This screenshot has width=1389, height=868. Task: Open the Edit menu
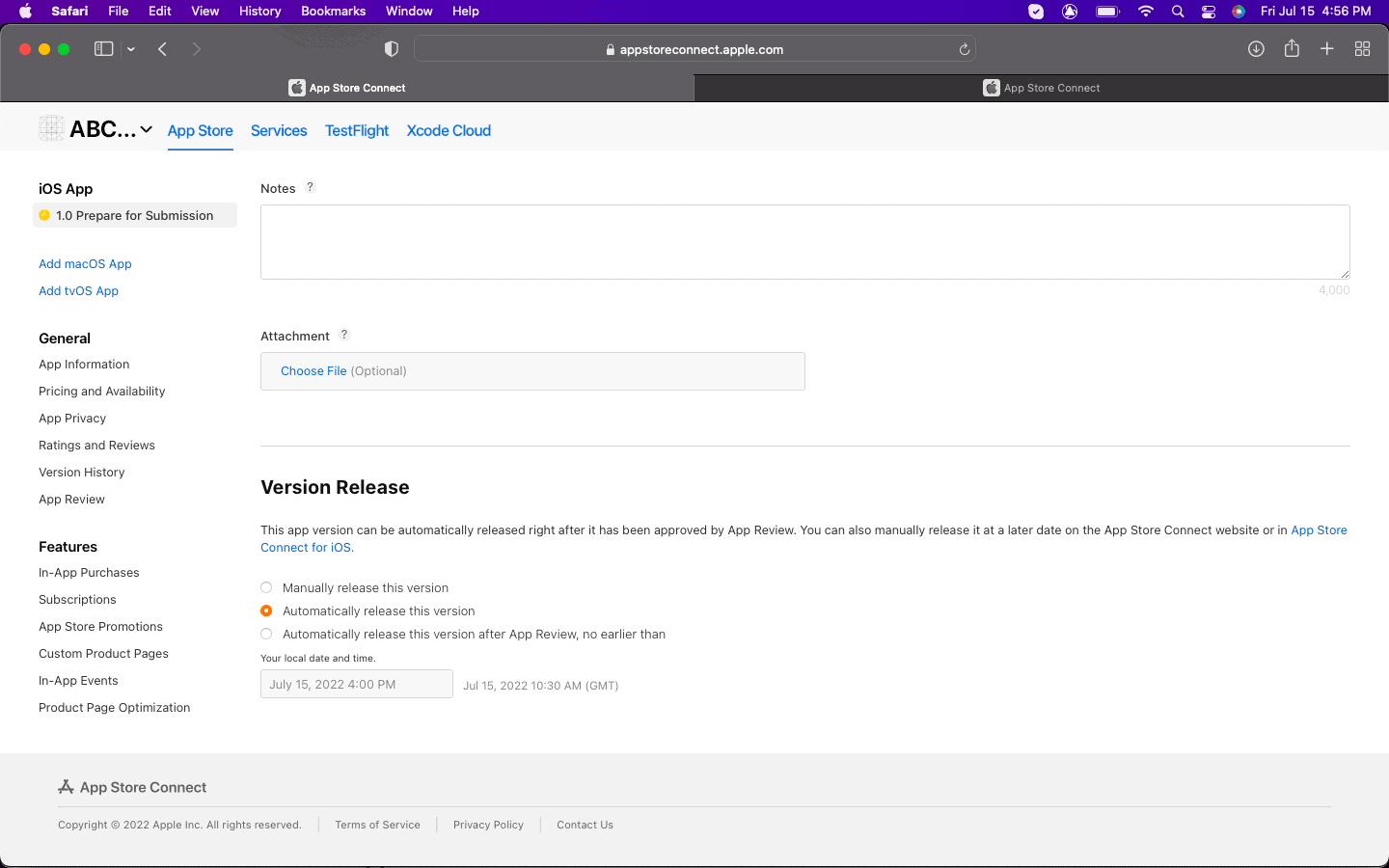tap(160, 12)
